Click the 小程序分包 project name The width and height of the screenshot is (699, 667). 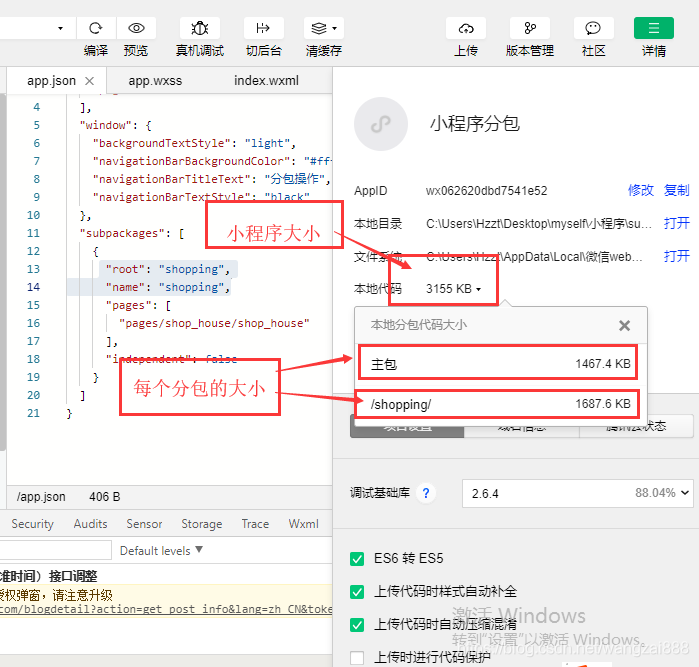point(475,124)
